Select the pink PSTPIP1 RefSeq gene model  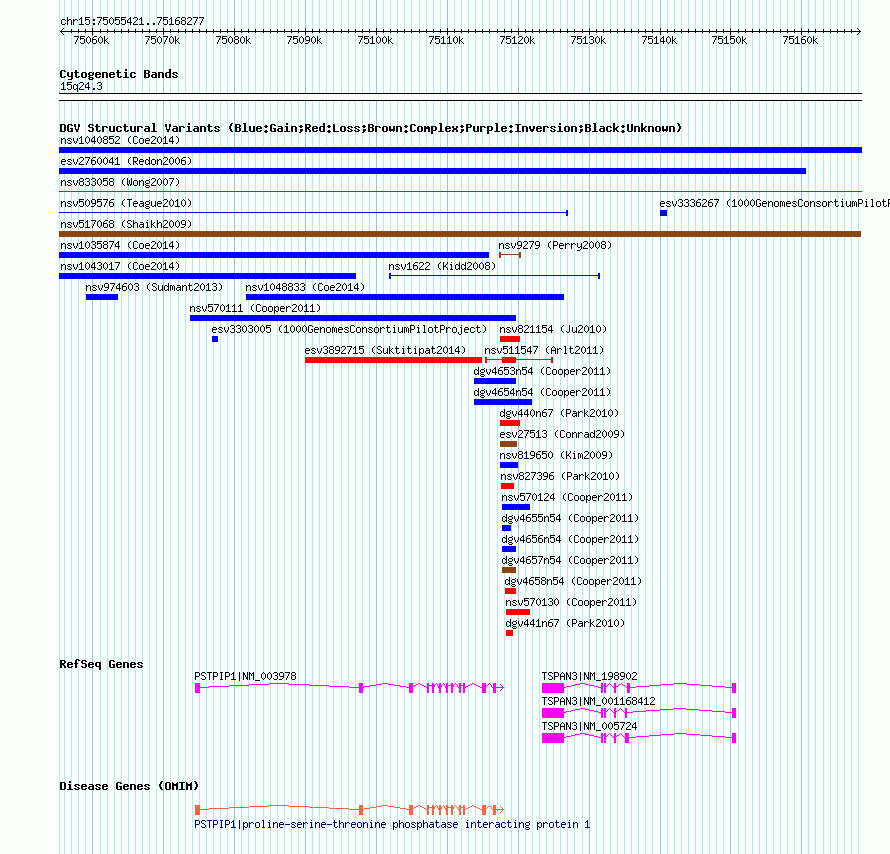click(349, 688)
